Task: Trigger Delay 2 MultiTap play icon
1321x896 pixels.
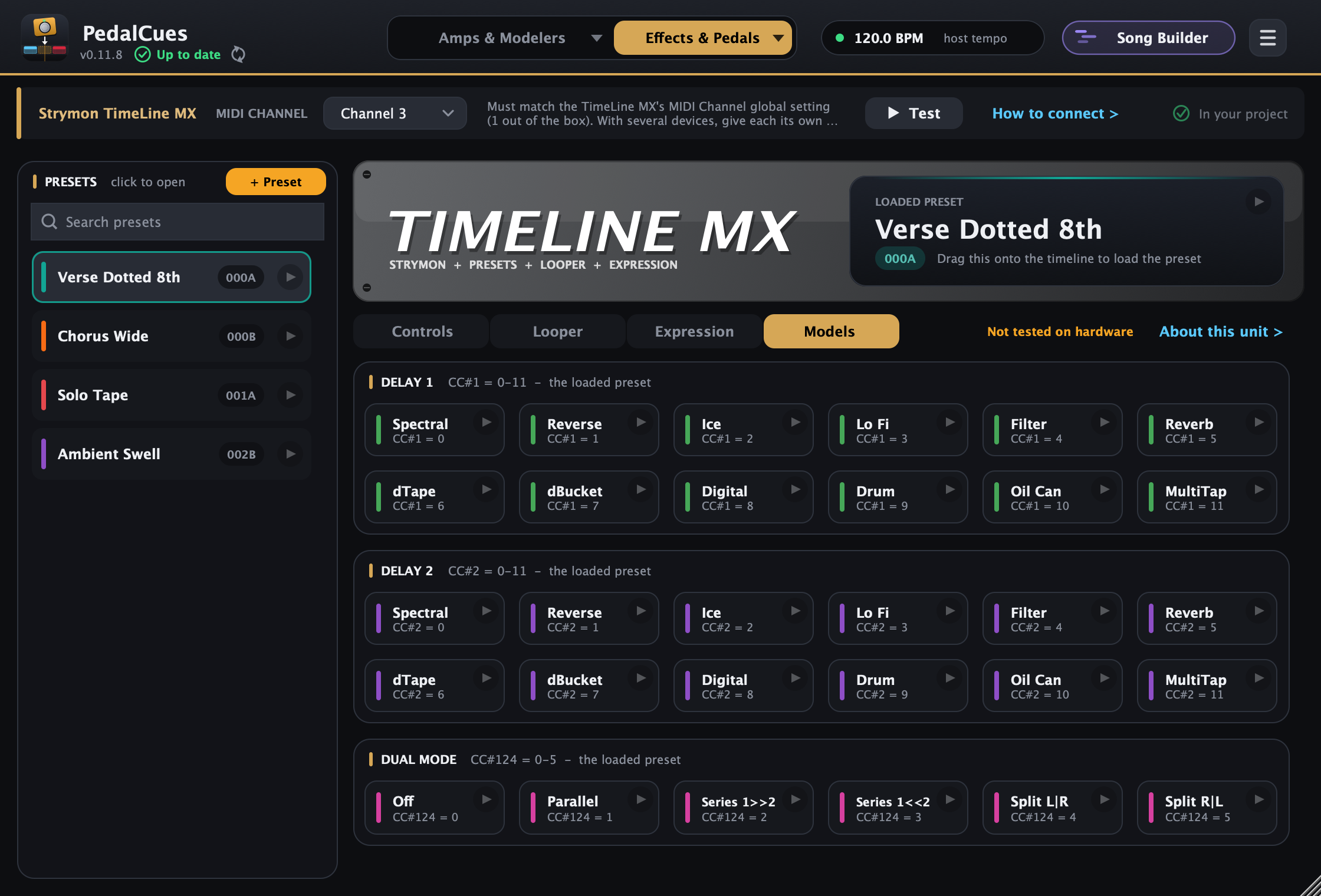Action: point(1259,678)
